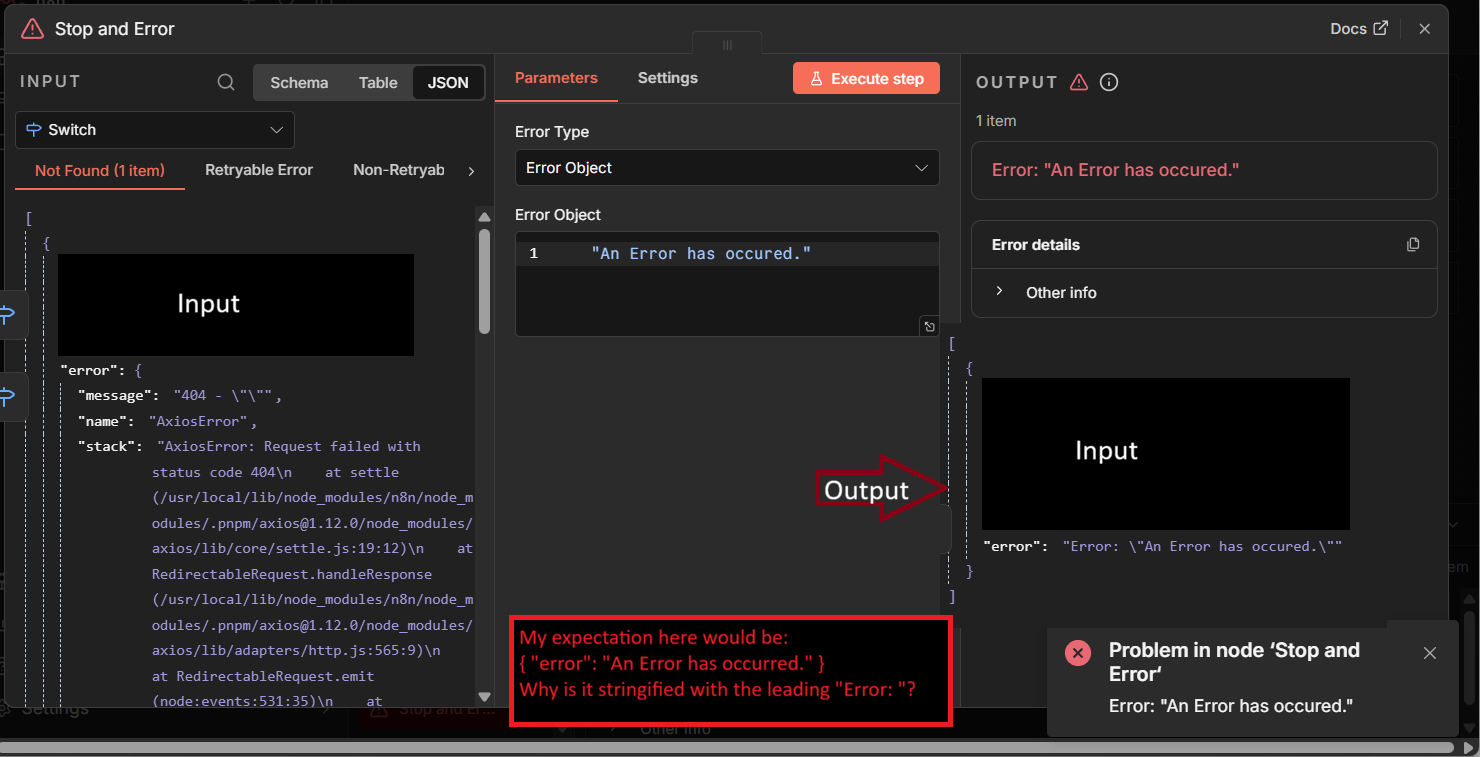The height and width of the screenshot is (757, 1480).
Task: Click inside the Error Object code editor
Action: point(727,290)
